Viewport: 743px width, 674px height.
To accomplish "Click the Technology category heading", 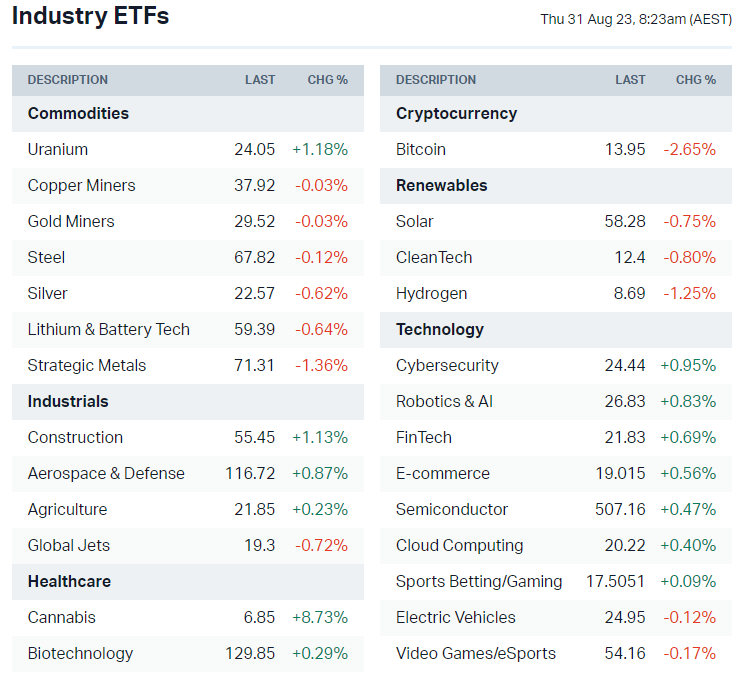I will pos(440,329).
